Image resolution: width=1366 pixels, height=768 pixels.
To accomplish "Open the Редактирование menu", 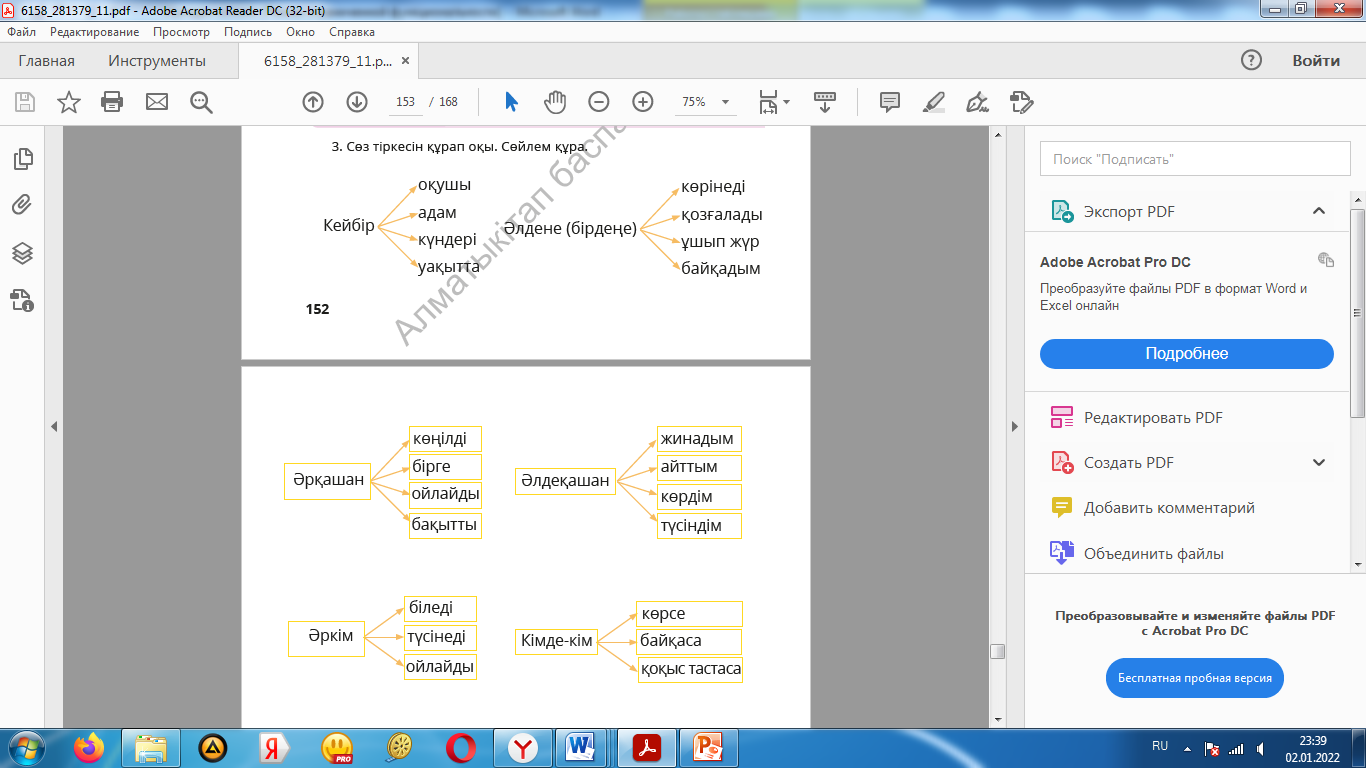I will tap(95, 32).
